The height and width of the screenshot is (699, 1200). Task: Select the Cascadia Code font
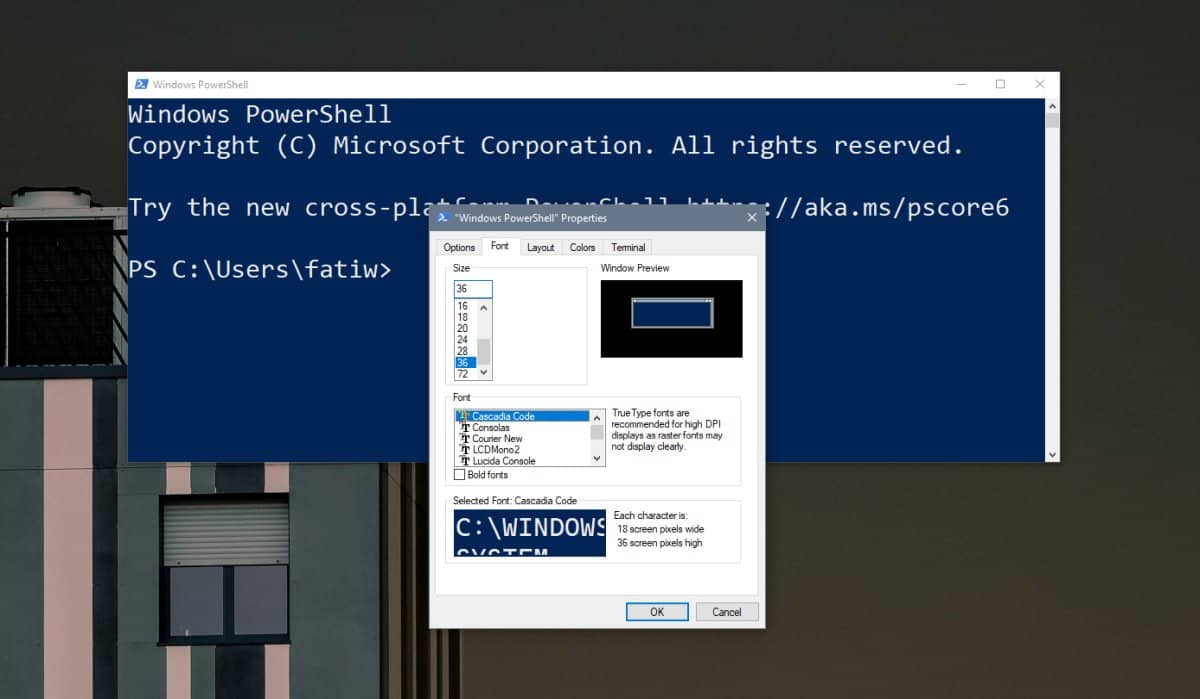[x=522, y=416]
